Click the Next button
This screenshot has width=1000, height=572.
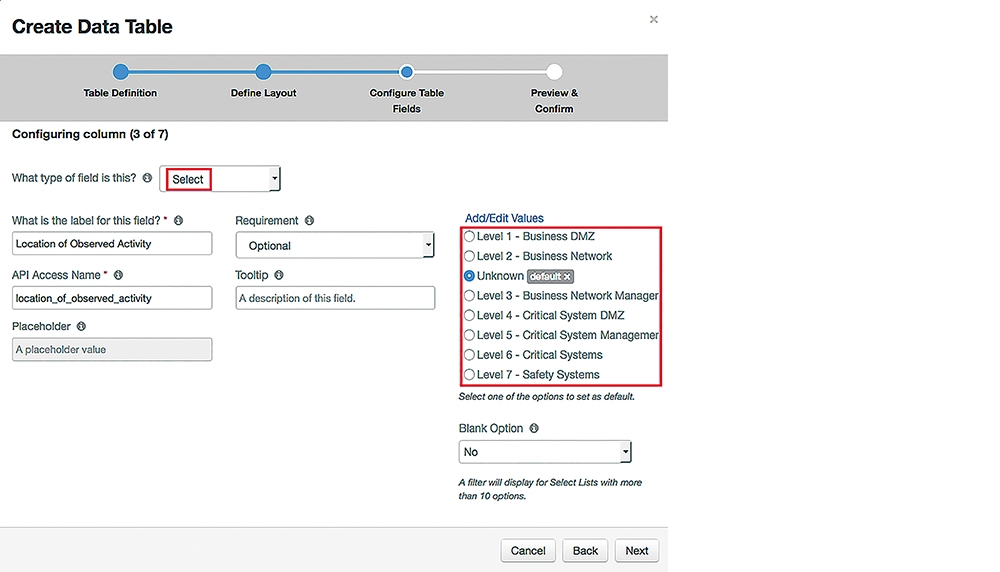point(636,551)
